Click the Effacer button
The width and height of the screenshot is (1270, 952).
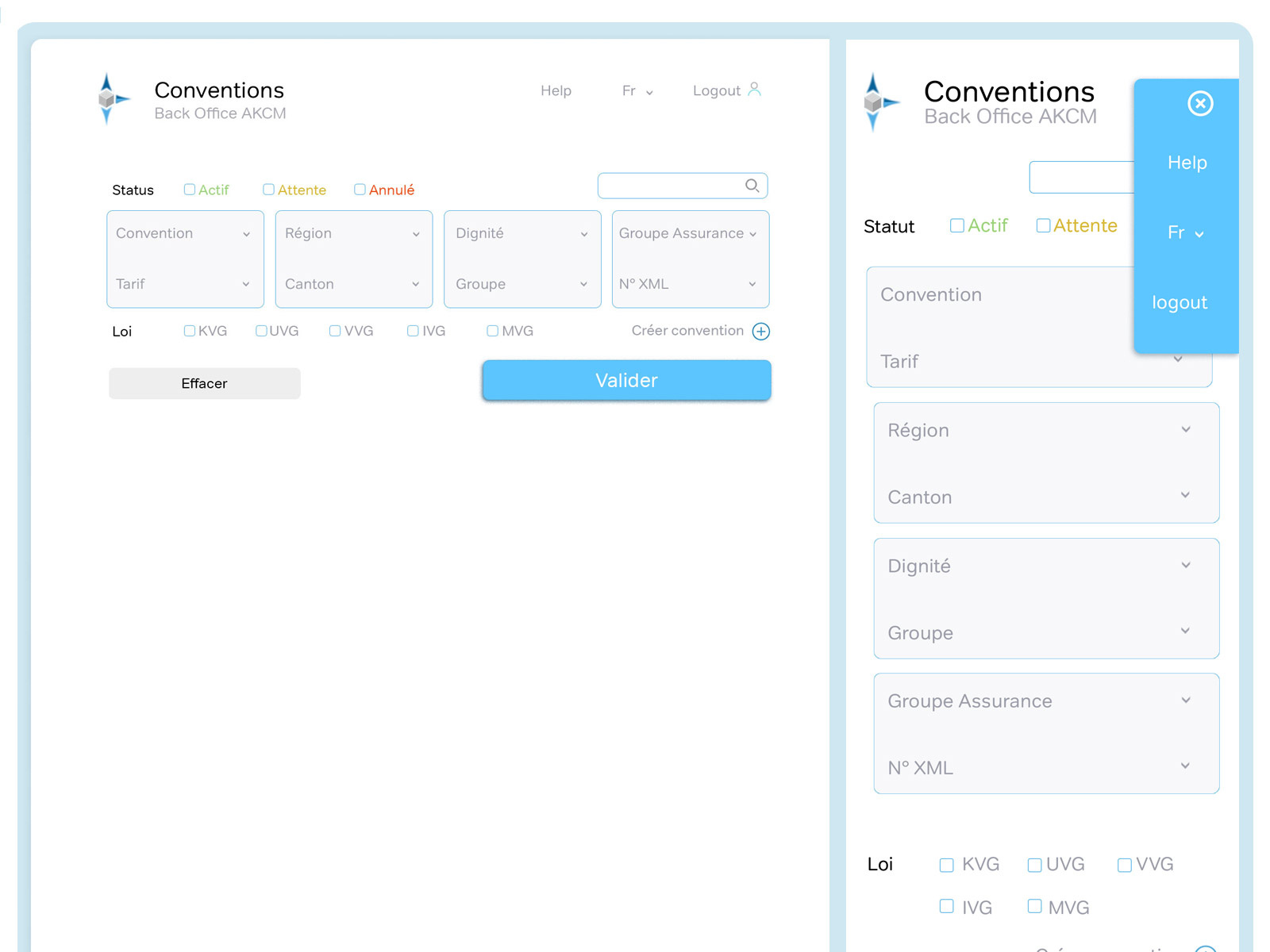coord(204,383)
